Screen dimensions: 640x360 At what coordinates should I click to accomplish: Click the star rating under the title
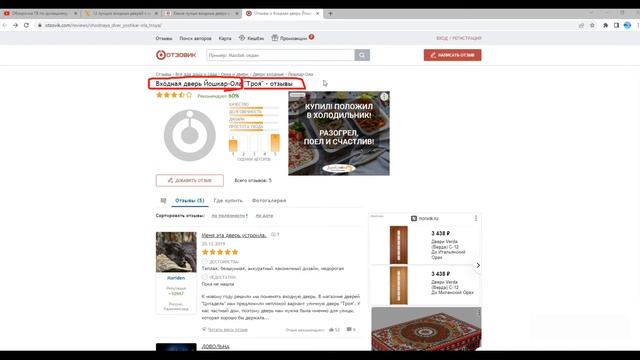click(174, 95)
